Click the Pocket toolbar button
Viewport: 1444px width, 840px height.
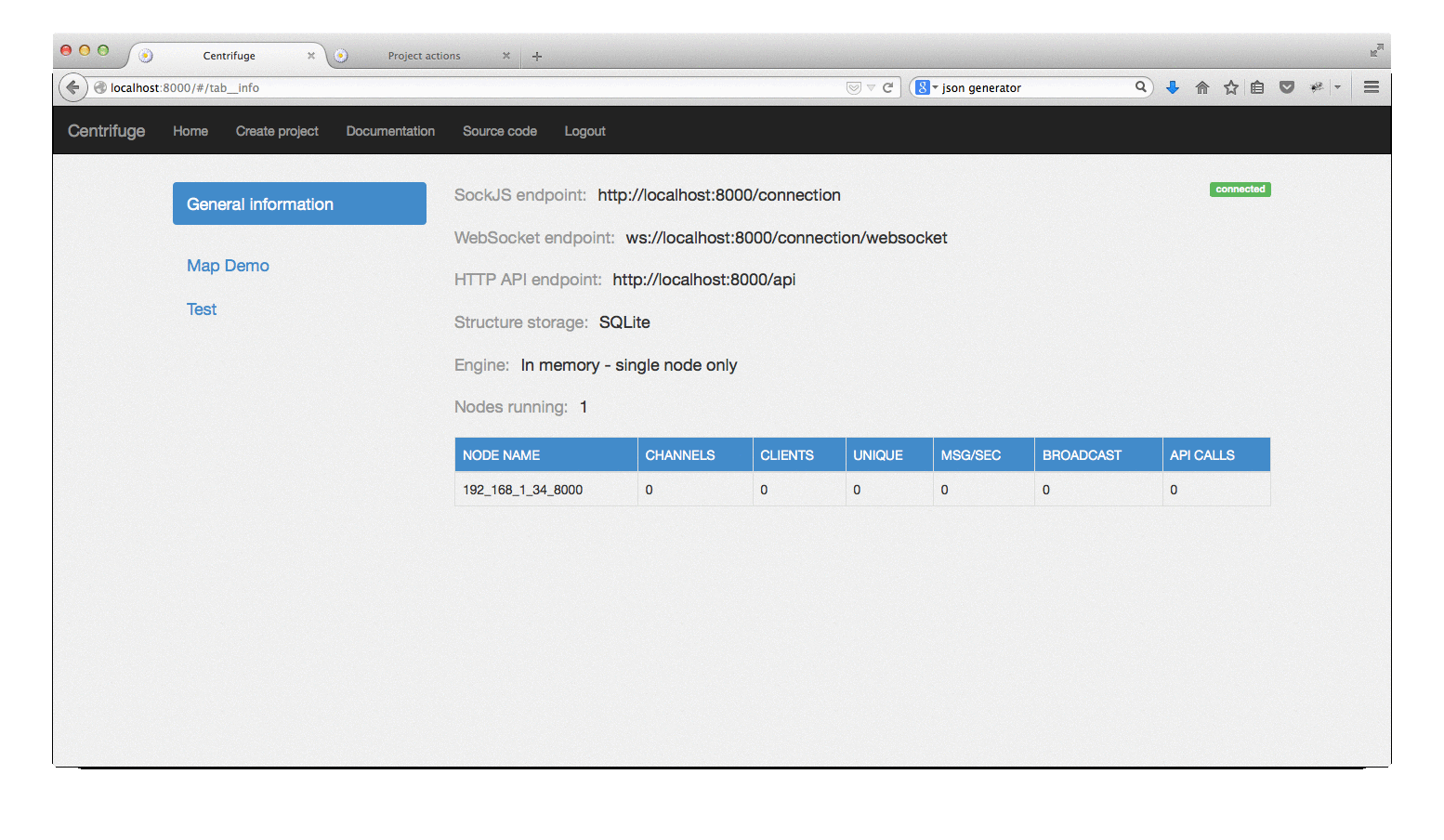coord(1287,87)
